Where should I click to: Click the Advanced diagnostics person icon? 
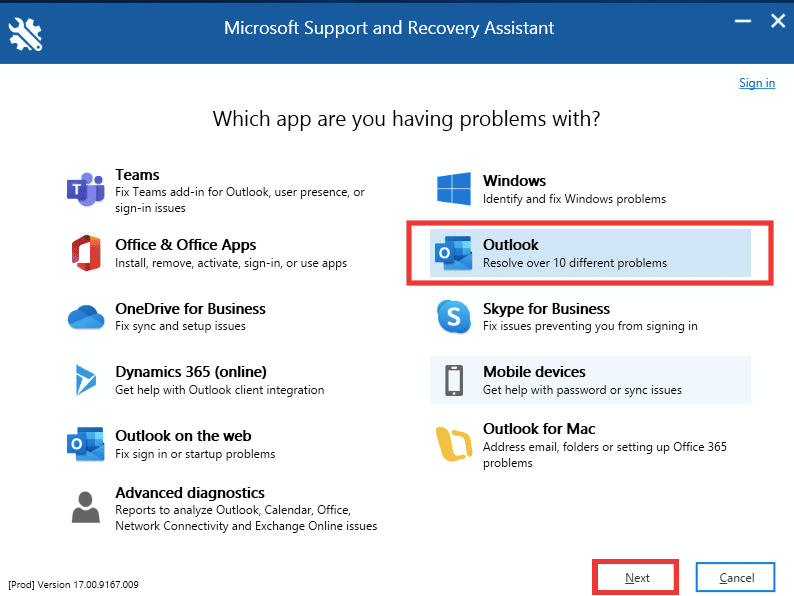(x=86, y=507)
